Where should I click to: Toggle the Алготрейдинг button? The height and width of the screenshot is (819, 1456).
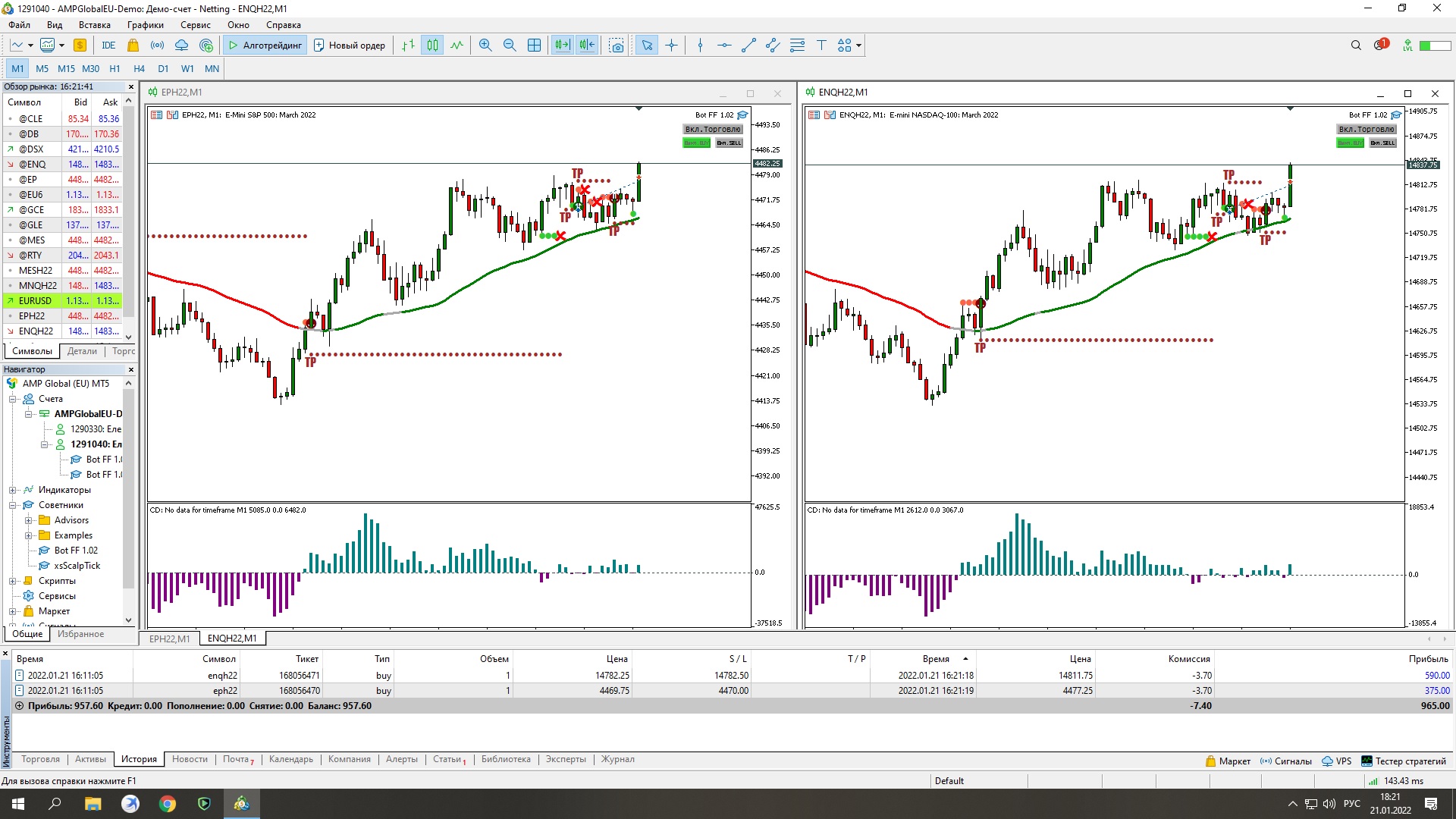(265, 45)
